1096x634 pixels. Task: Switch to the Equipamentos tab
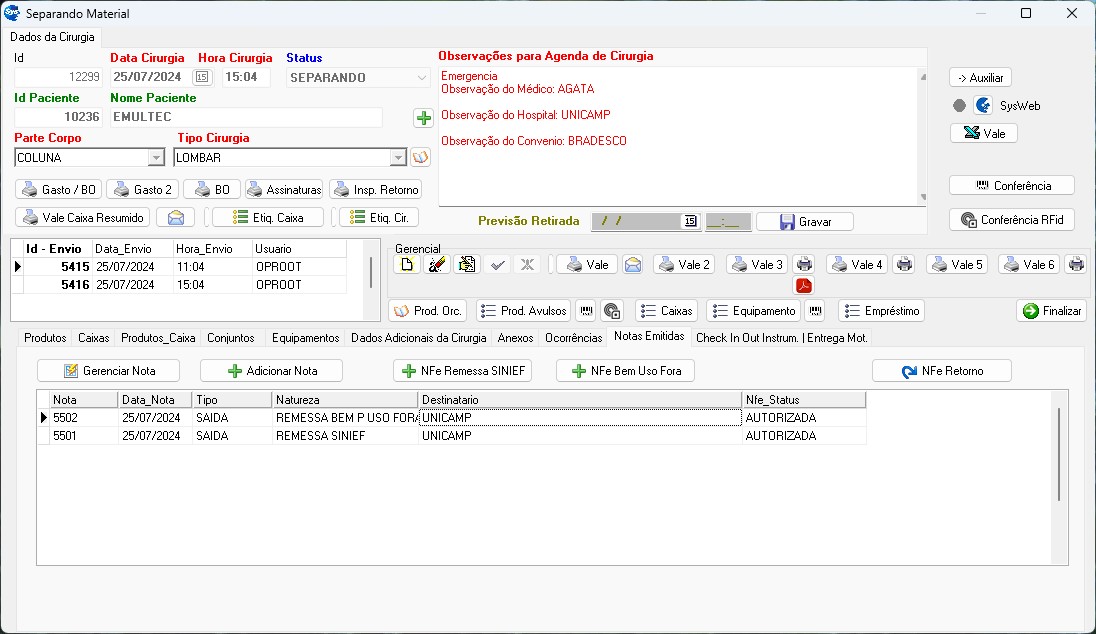tap(305, 338)
